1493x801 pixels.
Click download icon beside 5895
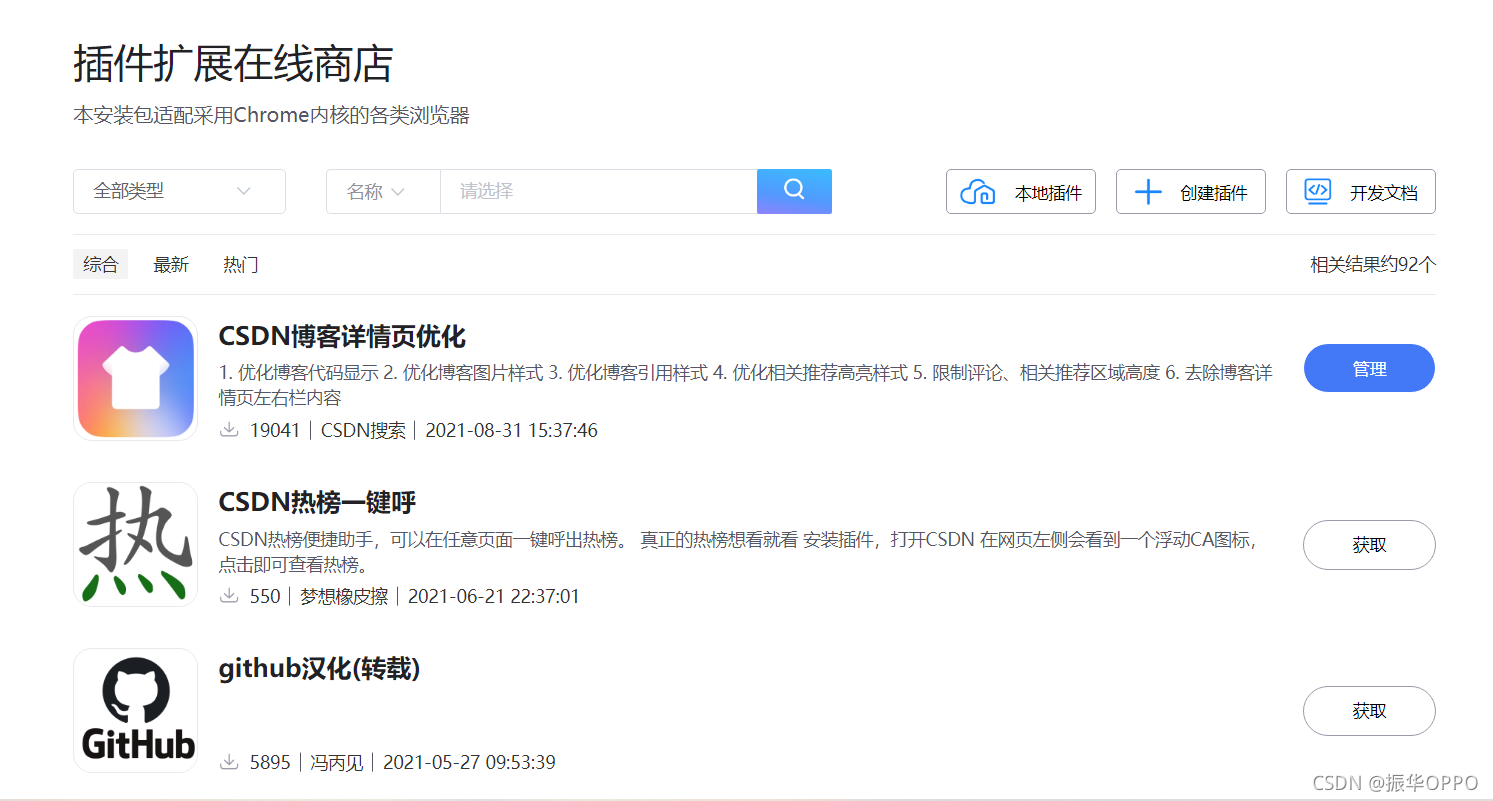[229, 762]
